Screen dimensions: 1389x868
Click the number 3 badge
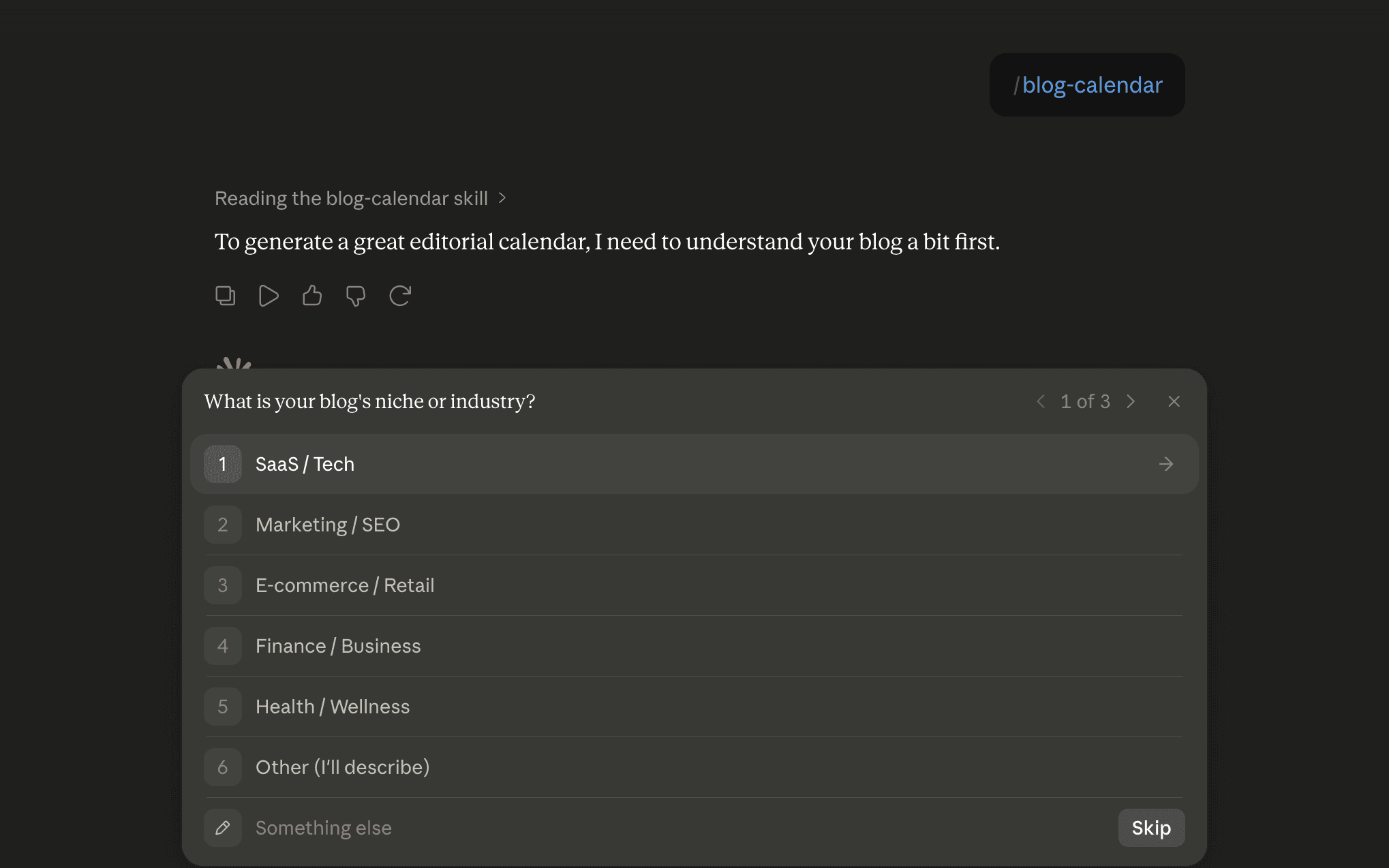[x=223, y=585]
